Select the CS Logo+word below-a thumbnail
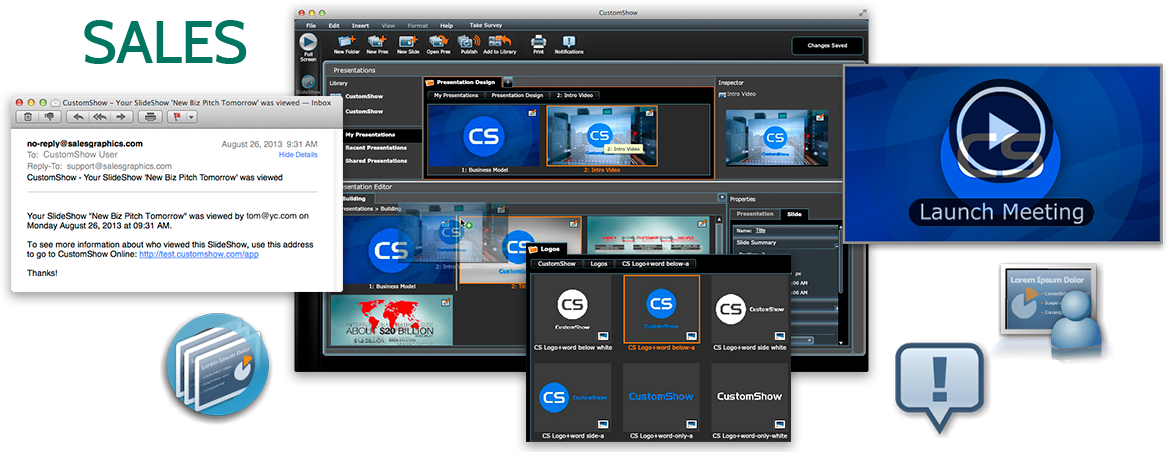The height and width of the screenshot is (452, 1171). pos(661,308)
